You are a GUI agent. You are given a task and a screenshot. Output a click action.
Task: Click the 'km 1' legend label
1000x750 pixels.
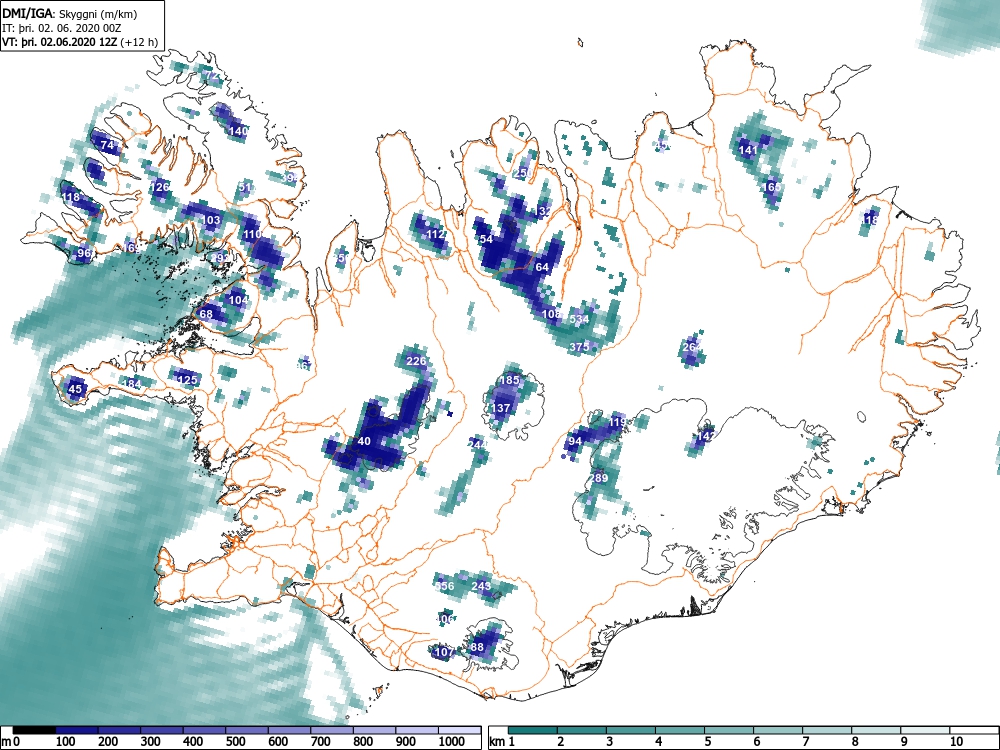(503, 742)
